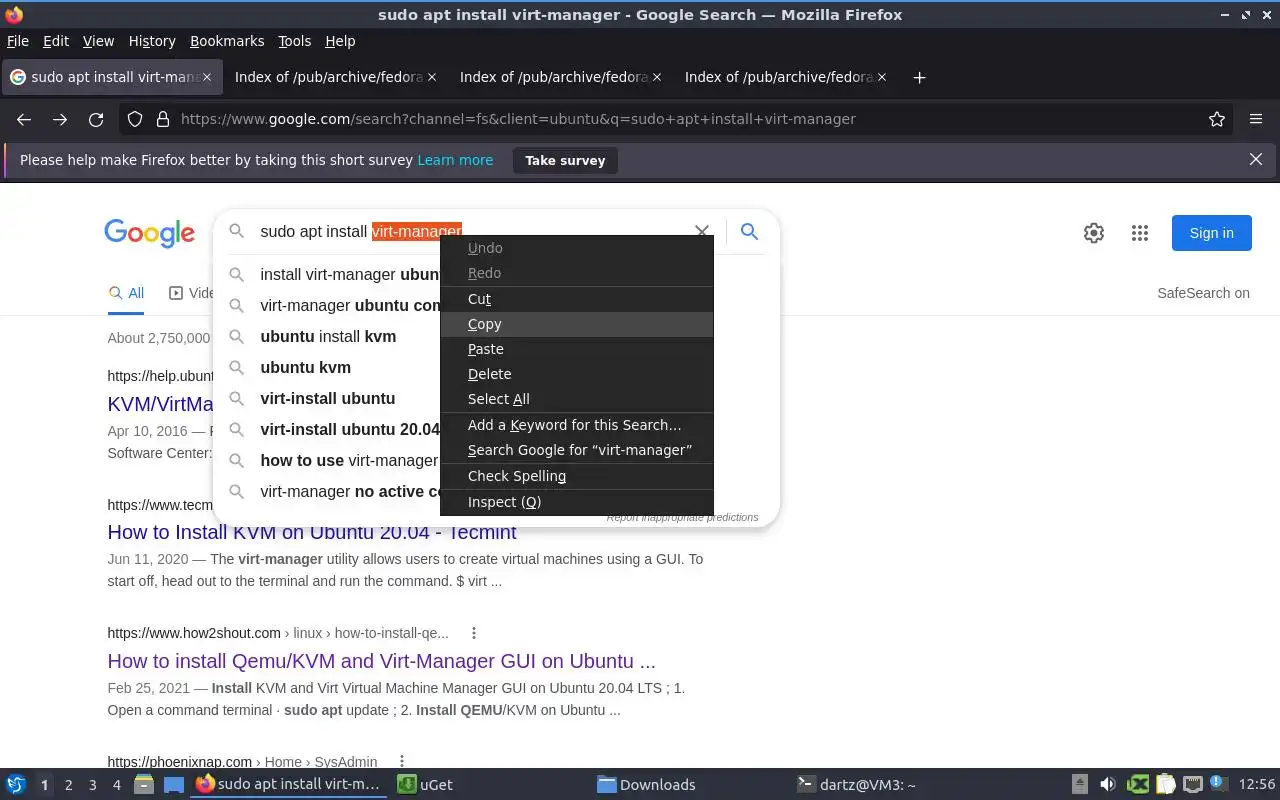Open a new tab with plus button
The height and width of the screenshot is (800, 1280).
[x=919, y=77]
